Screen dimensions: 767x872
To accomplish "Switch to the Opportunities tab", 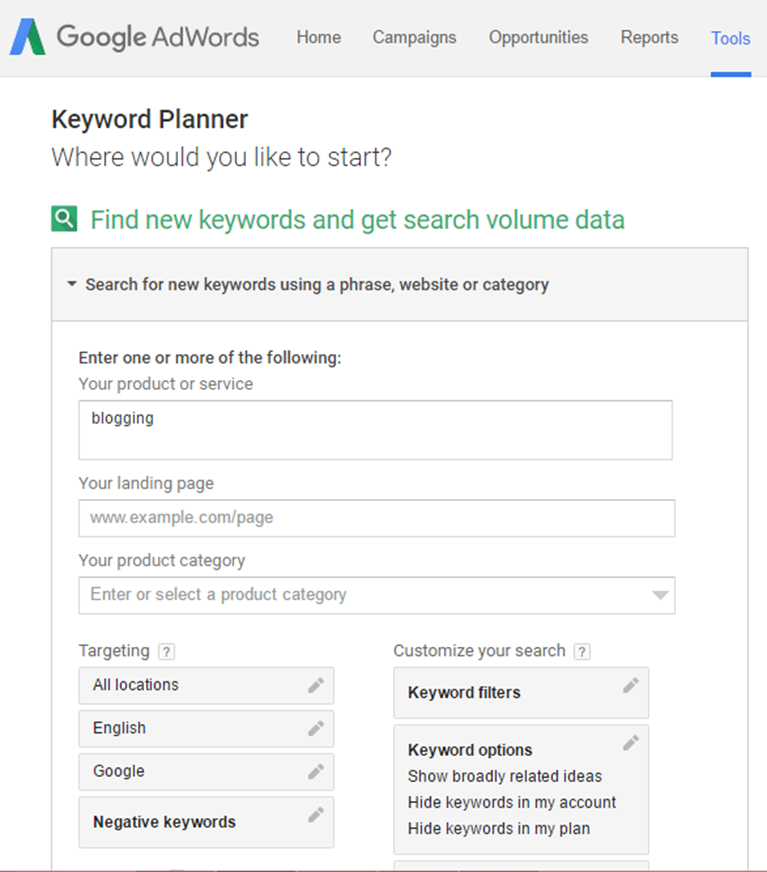I will tap(538, 38).
